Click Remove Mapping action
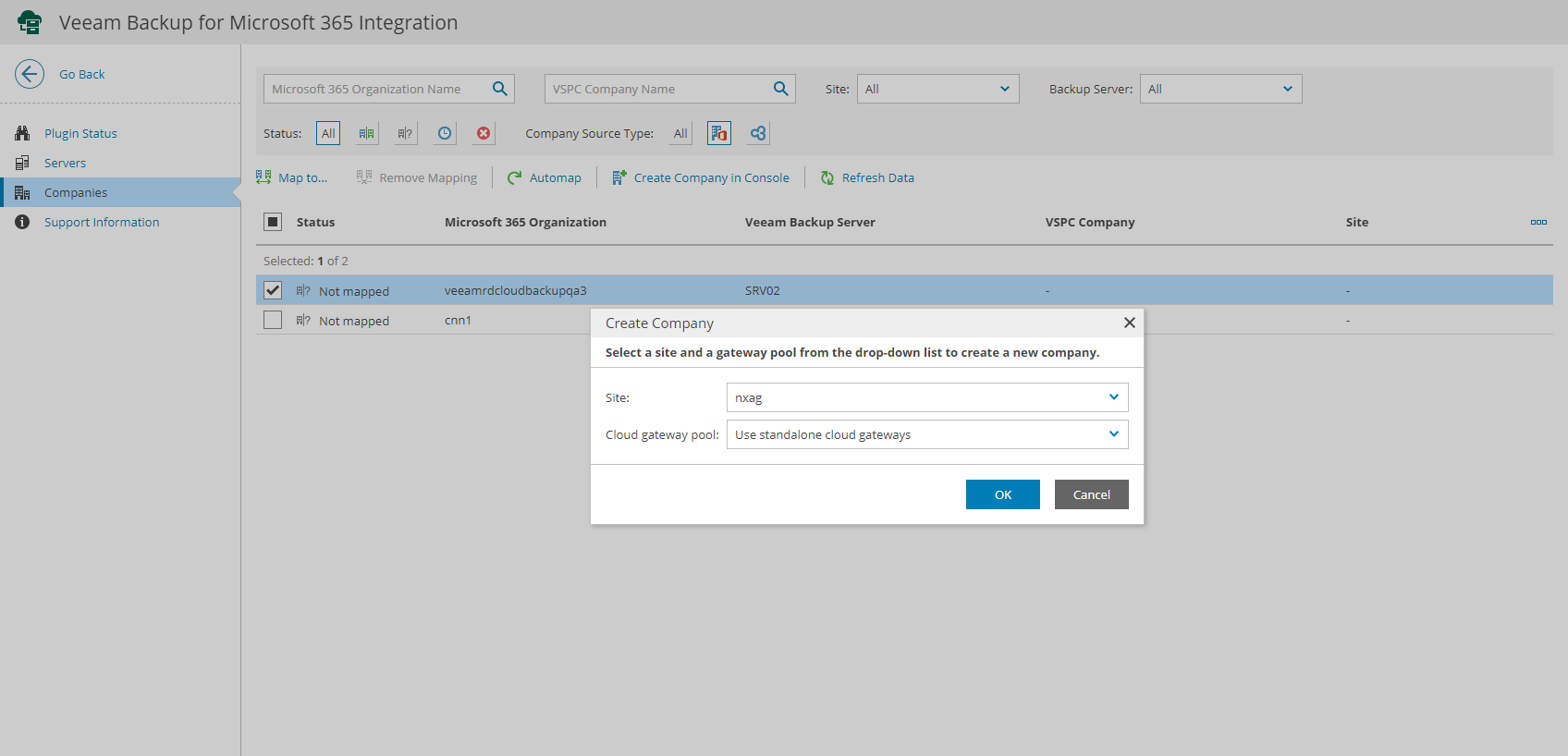The height and width of the screenshot is (756, 1568). point(417,177)
